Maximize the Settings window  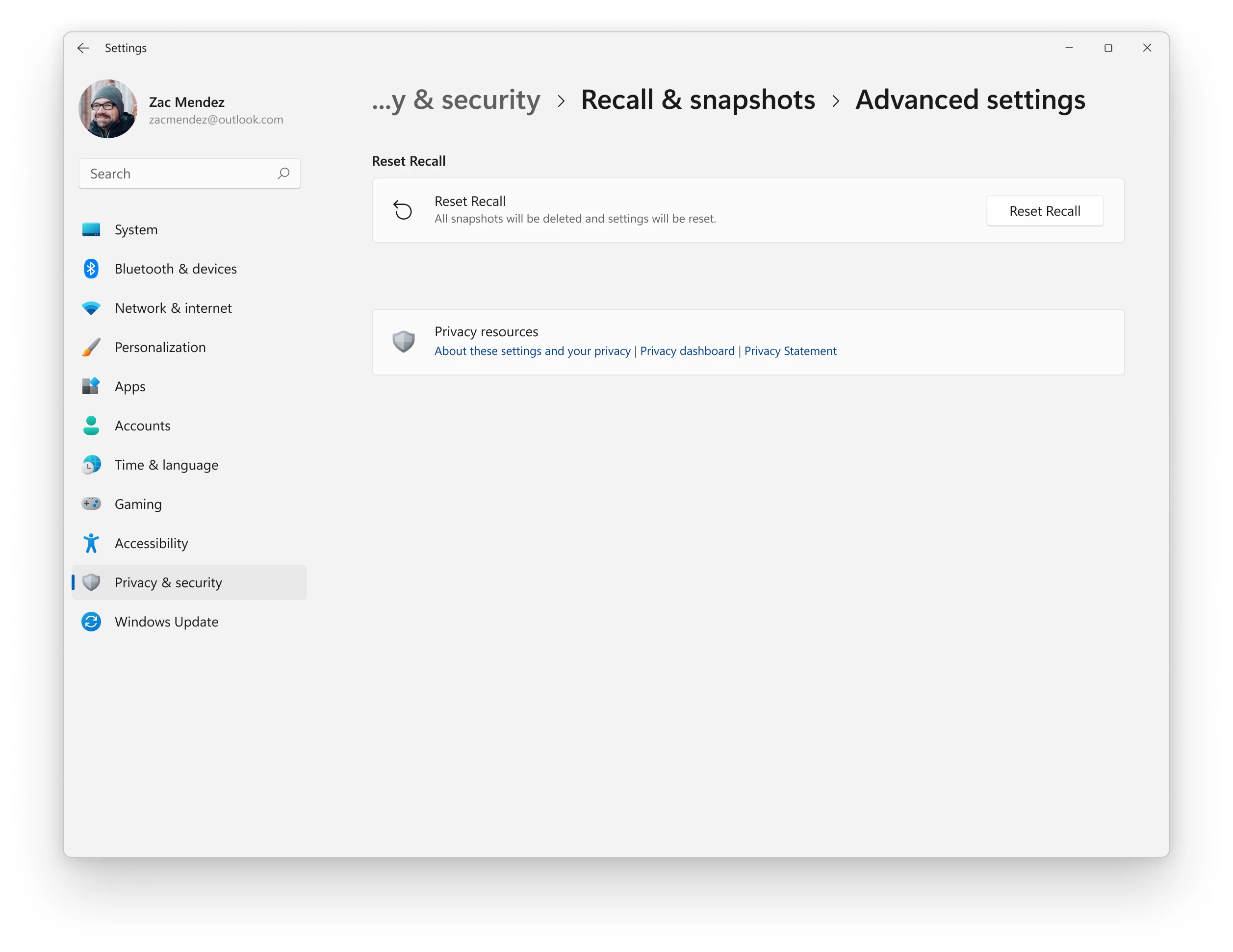tap(1107, 48)
